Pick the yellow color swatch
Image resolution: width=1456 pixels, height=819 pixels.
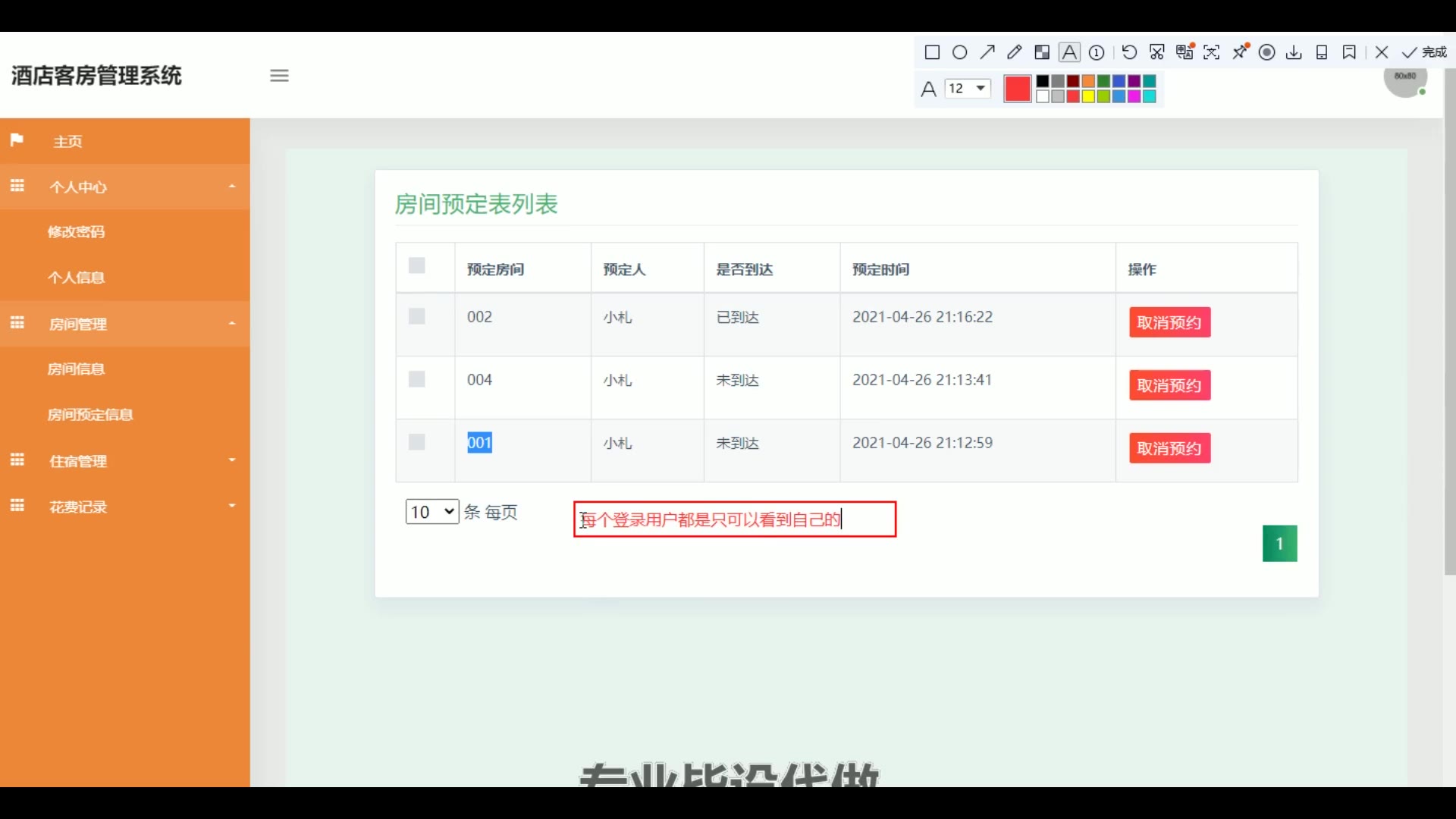(1088, 96)
